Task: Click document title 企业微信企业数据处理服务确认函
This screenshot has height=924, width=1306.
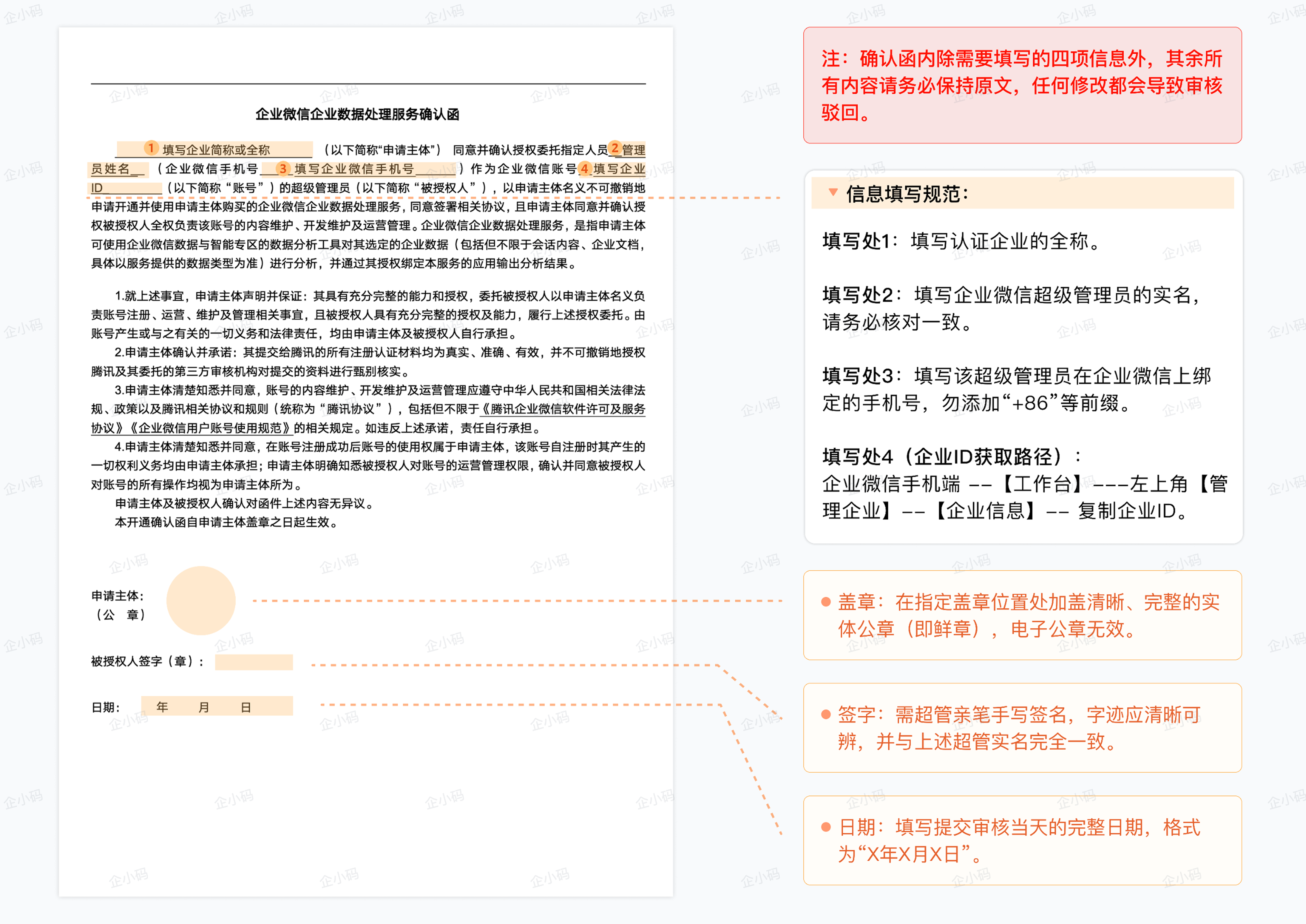Action: [357, 114]
